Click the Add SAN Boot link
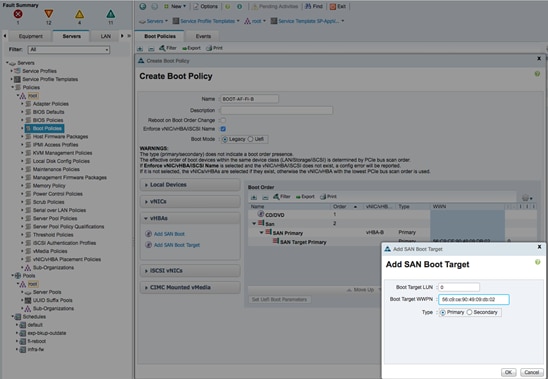This screenshot has width=548, height=379. click(169, 234)
